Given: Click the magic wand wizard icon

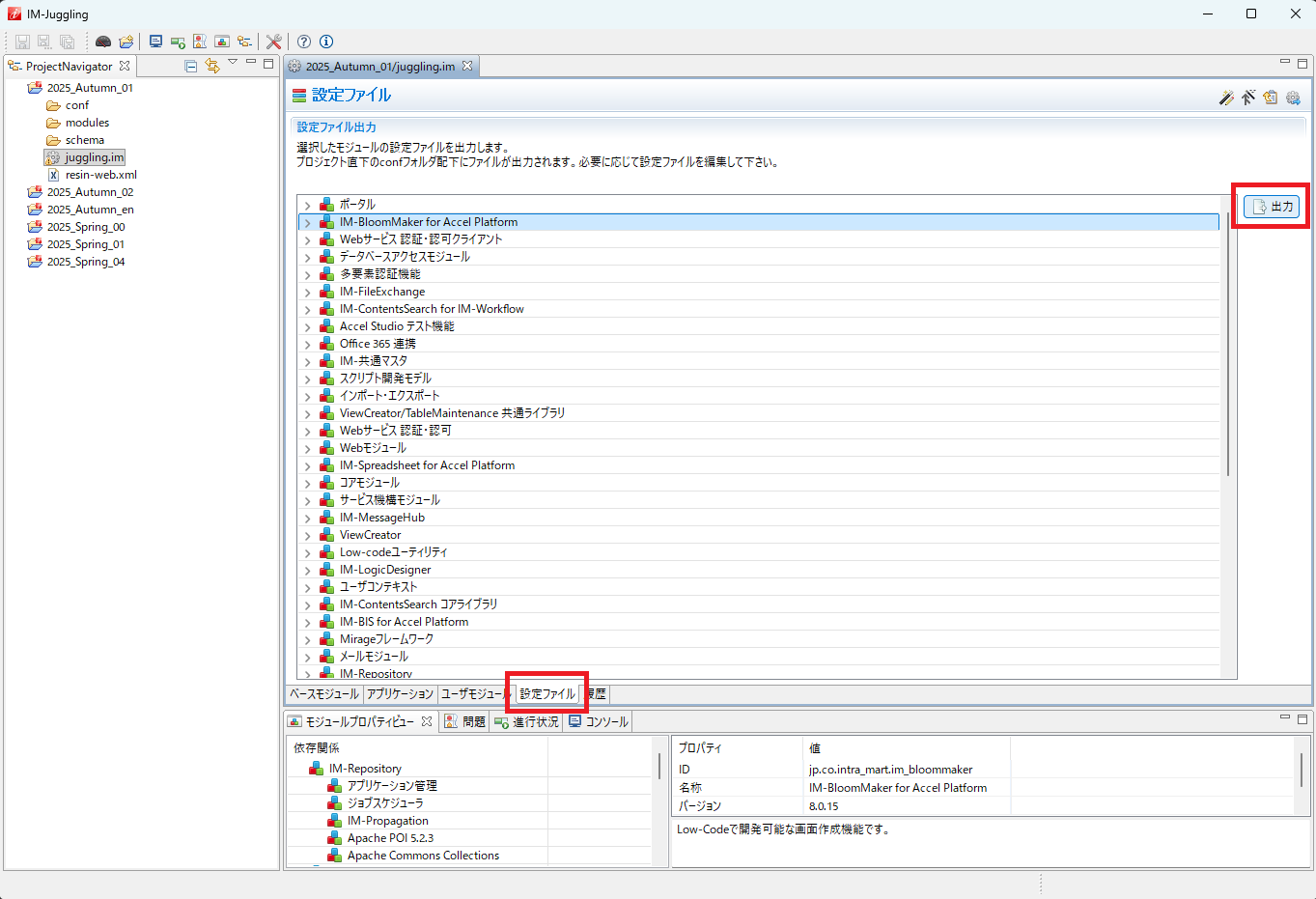Looking at the screenshot, I should click(x=1226, y=98).
